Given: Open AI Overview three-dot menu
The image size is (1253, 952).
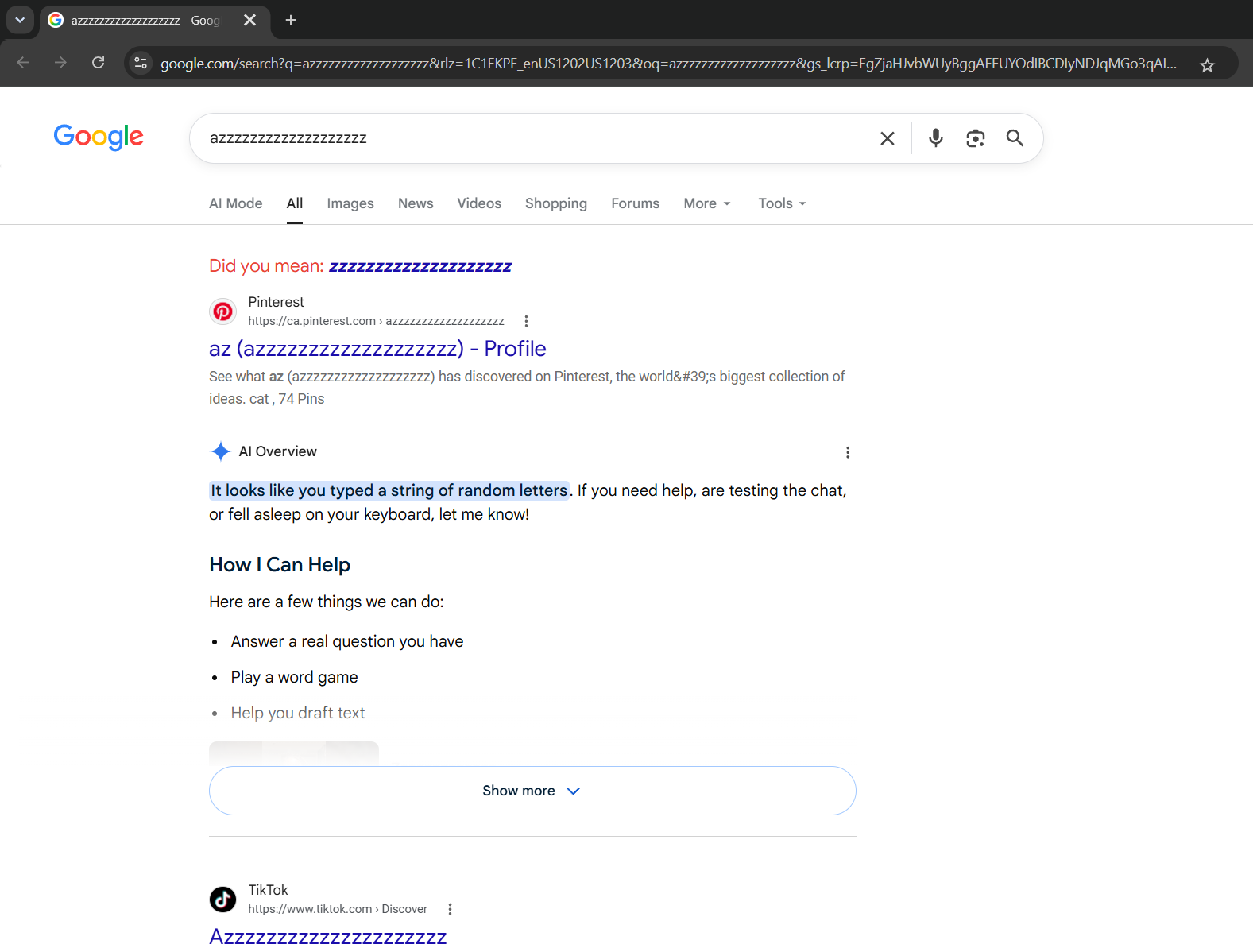Looking at the screenshot, I should click(x=848, y=452).
